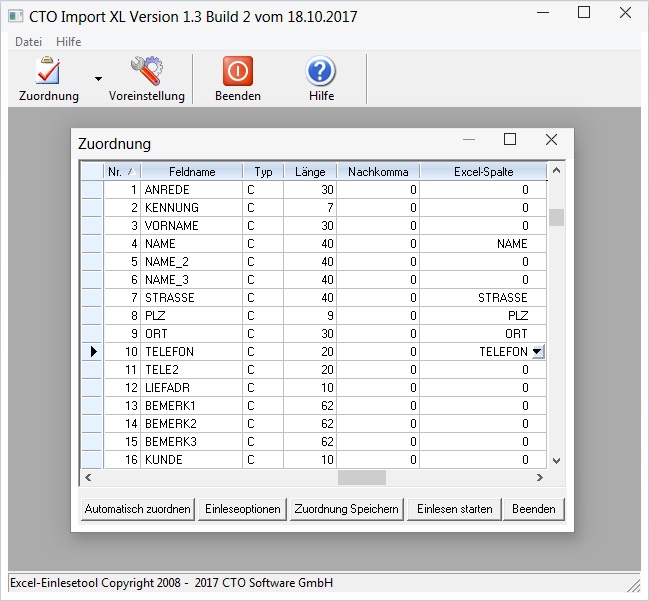Viewport: 649px width, 601px height.
Task: Open the TELEFON Excel-Spalte dropdown
Action: [538, 352]
